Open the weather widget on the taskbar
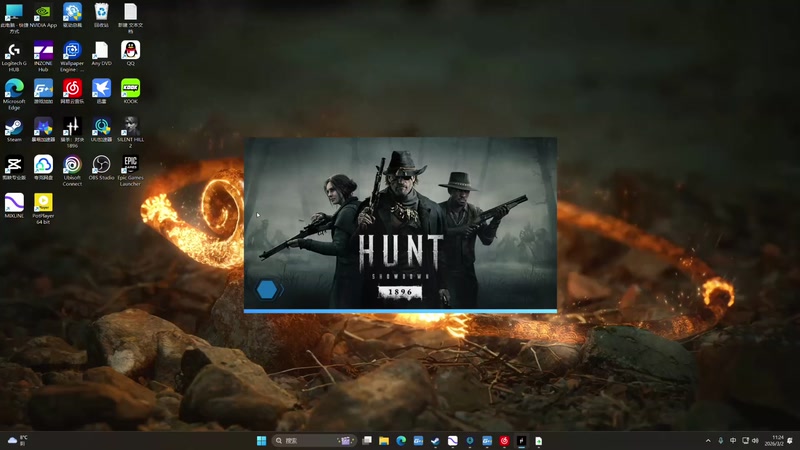Viewport: 800px width, 450px height. tap(17, 441)
